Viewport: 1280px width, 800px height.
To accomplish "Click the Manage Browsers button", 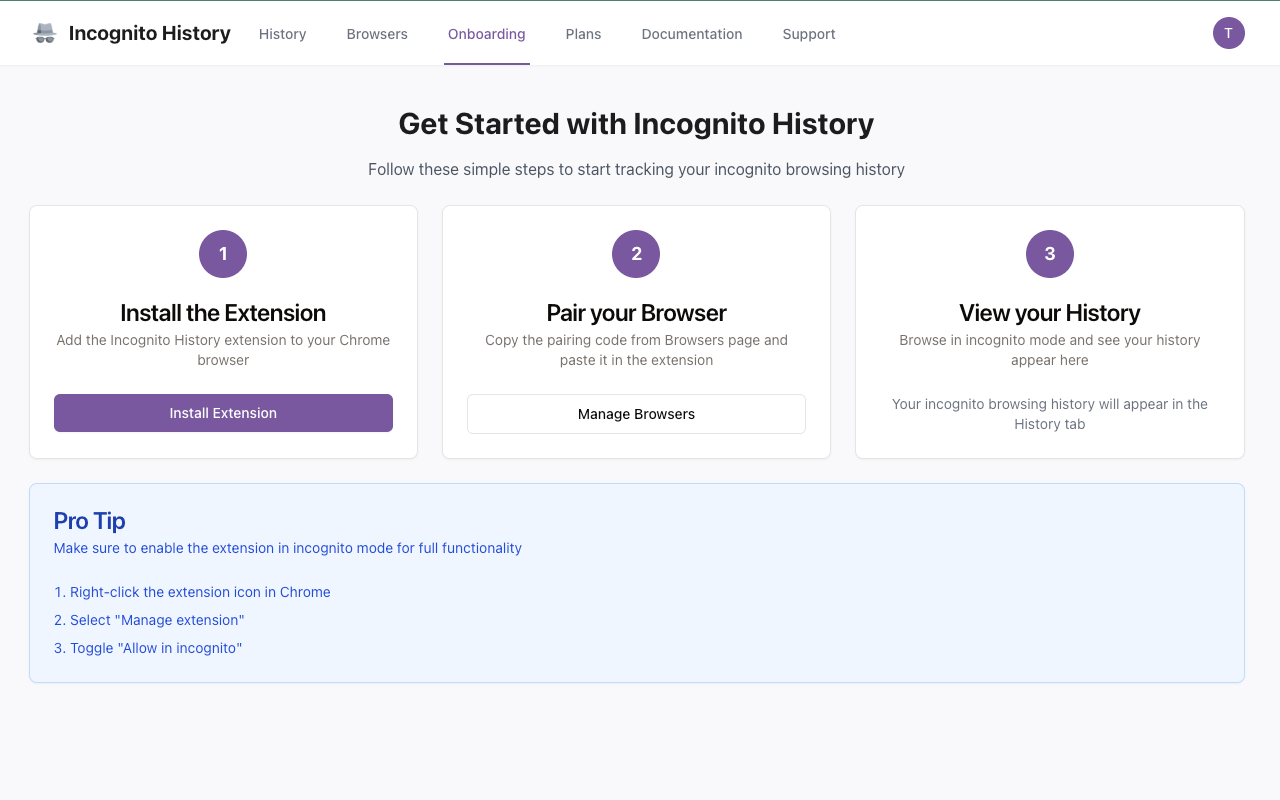I will 636,414.
